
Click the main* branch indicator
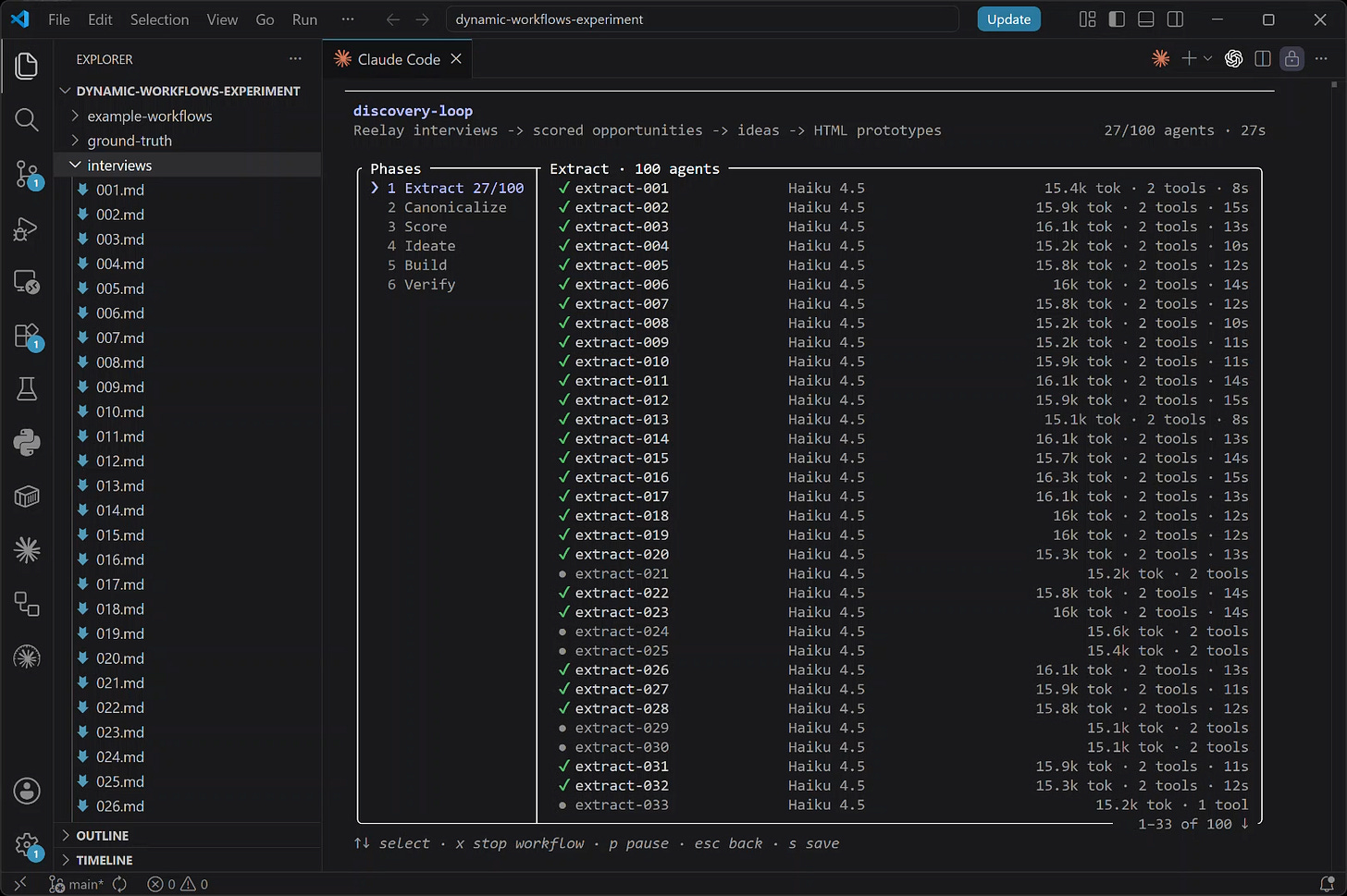click(x=77, y=884)
